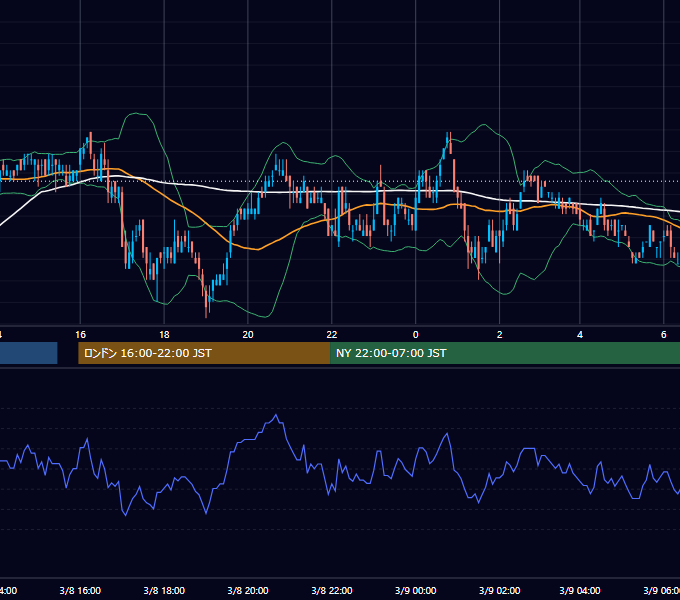Click the "3/8 20:00" date label below oscillator

[x=248, y=590]
